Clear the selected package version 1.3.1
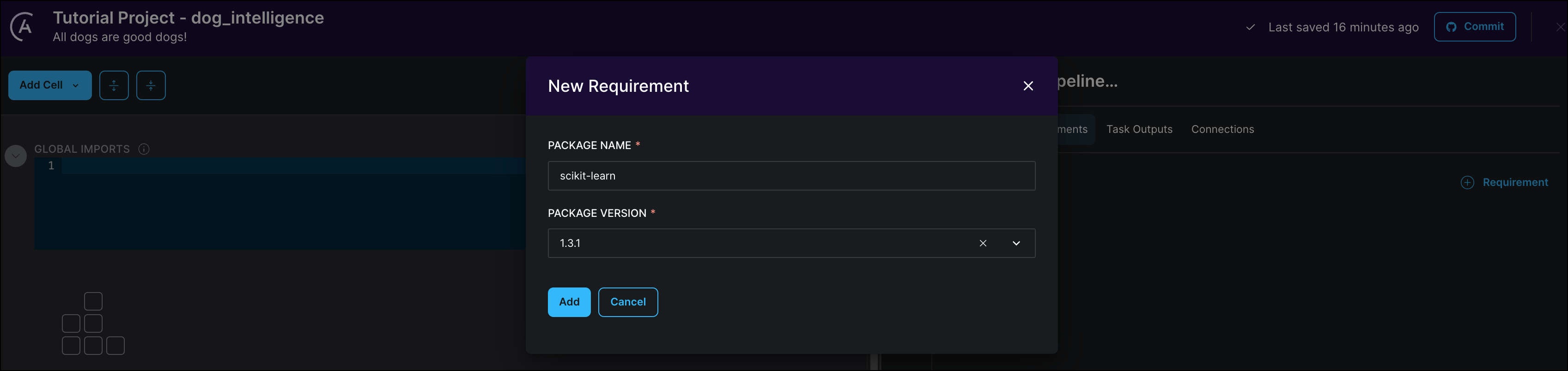 [x=983, y=243]
